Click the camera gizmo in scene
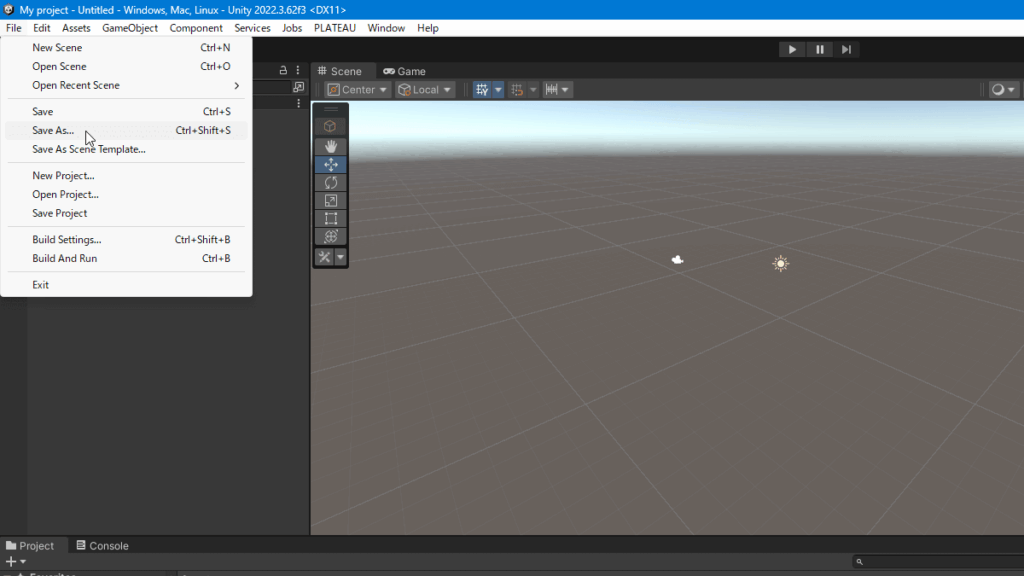The image size is (1024, 576). (678, 260)
